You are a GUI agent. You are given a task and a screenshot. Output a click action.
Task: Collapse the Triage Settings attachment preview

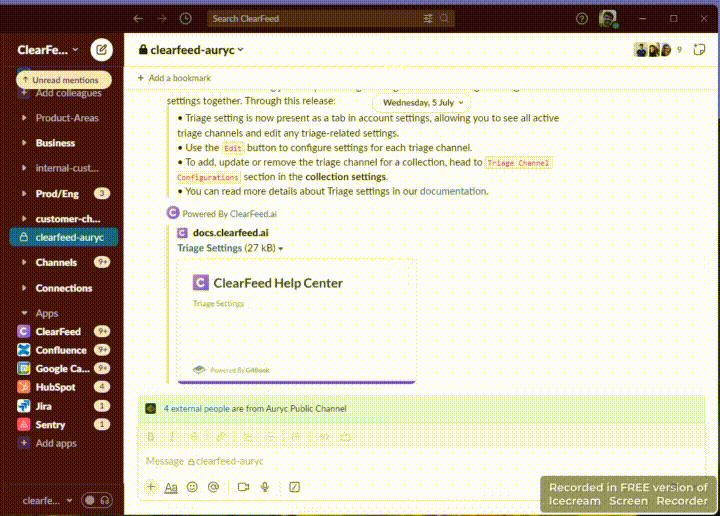[x=281, y=248]
